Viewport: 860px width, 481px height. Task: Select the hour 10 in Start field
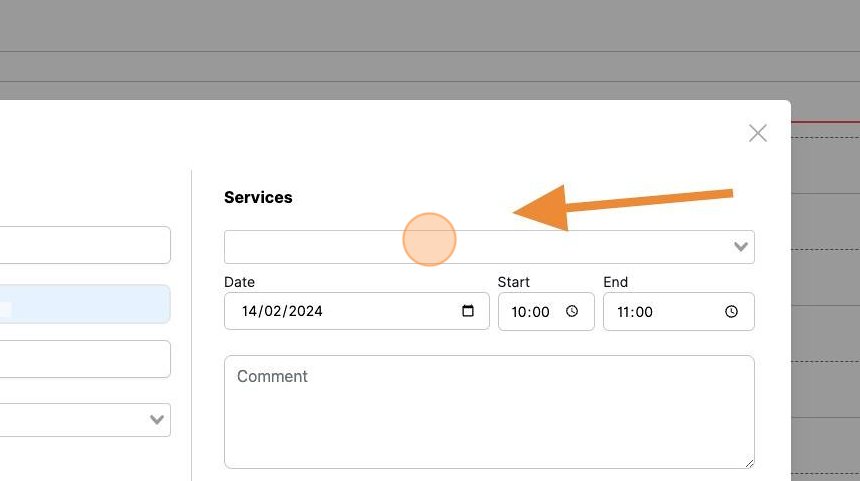[518, 312]
